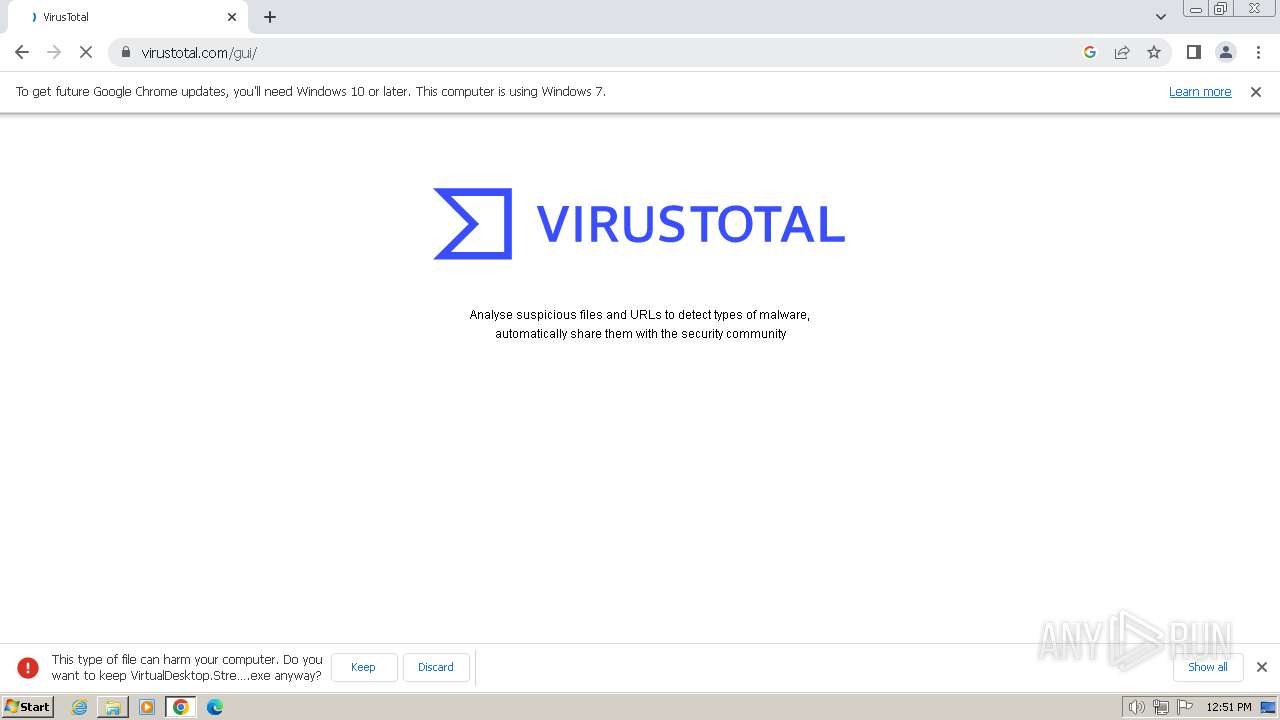Go back to the previous page
Image resolution: width=1280 pixels, height=720 pixels.
[x=22, y=52]
